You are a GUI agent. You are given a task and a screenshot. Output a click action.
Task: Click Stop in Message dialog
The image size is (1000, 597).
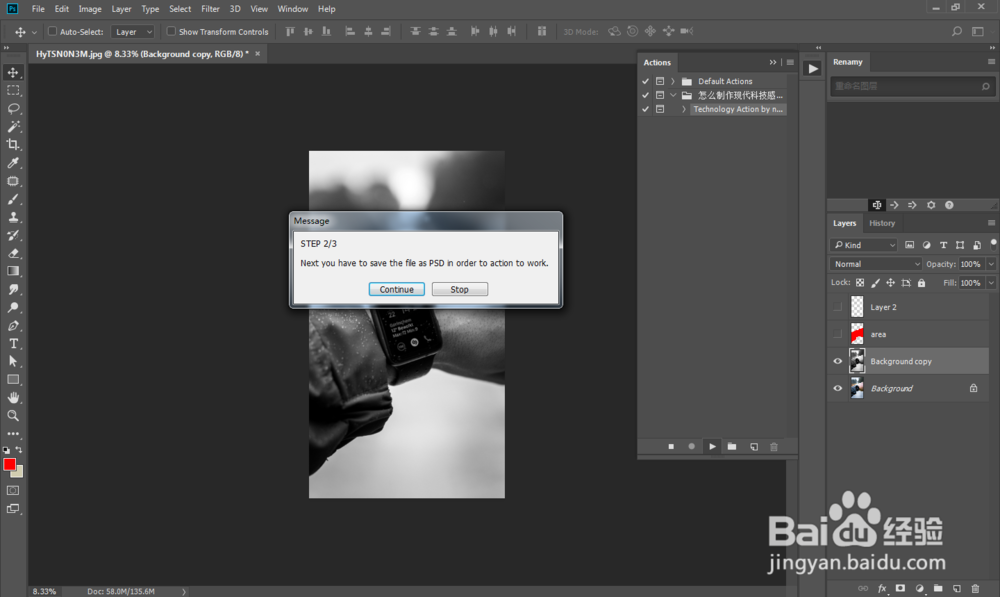tap(460, 289)
